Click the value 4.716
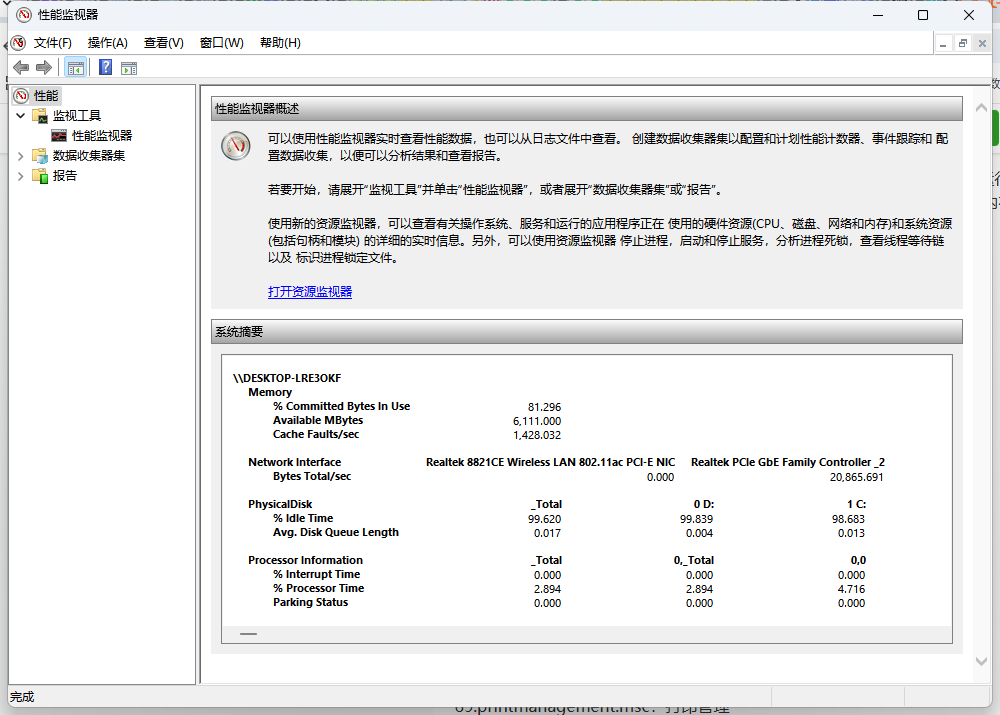The image size is (1000, 715). (x=851, y=589)
